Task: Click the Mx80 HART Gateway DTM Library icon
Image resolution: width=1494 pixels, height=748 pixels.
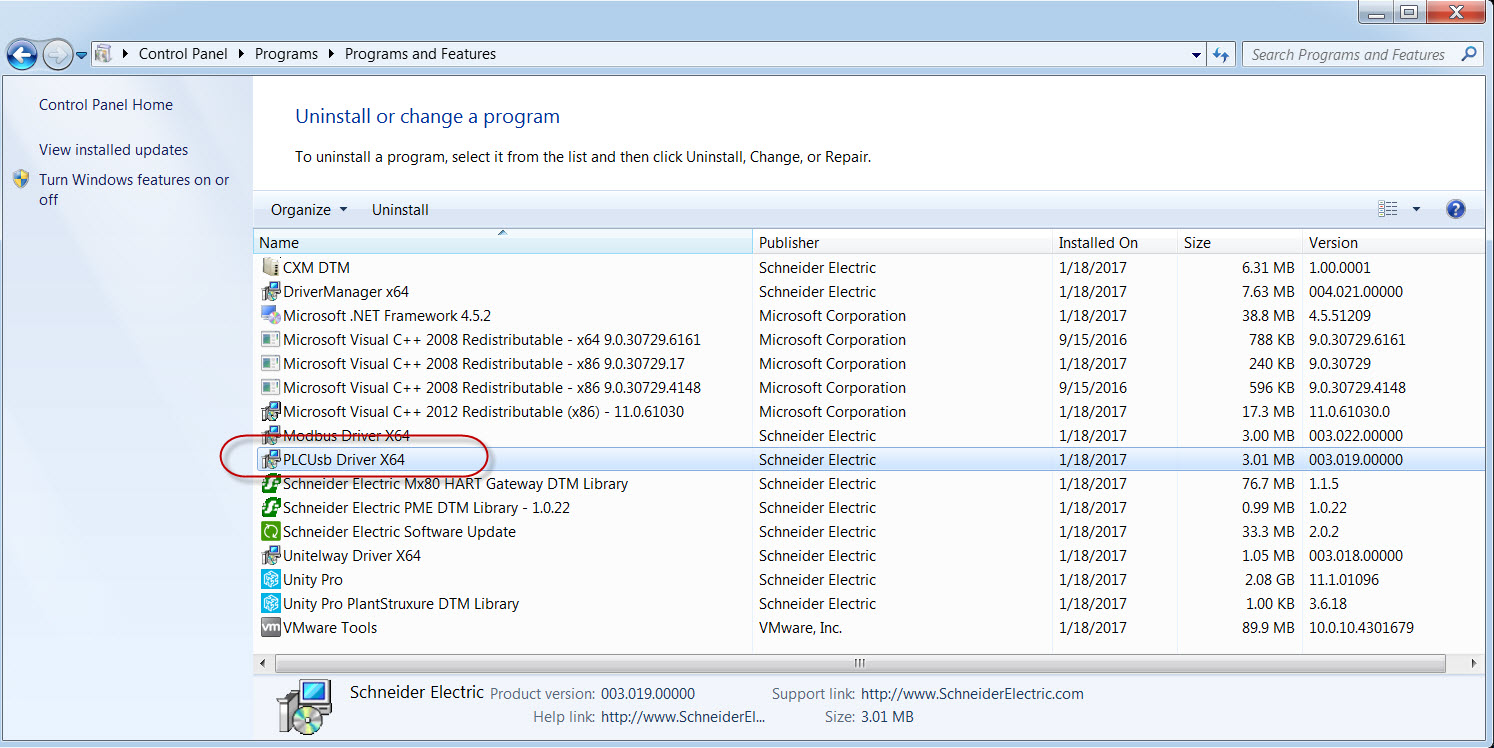Action: [x=270, y=483]
